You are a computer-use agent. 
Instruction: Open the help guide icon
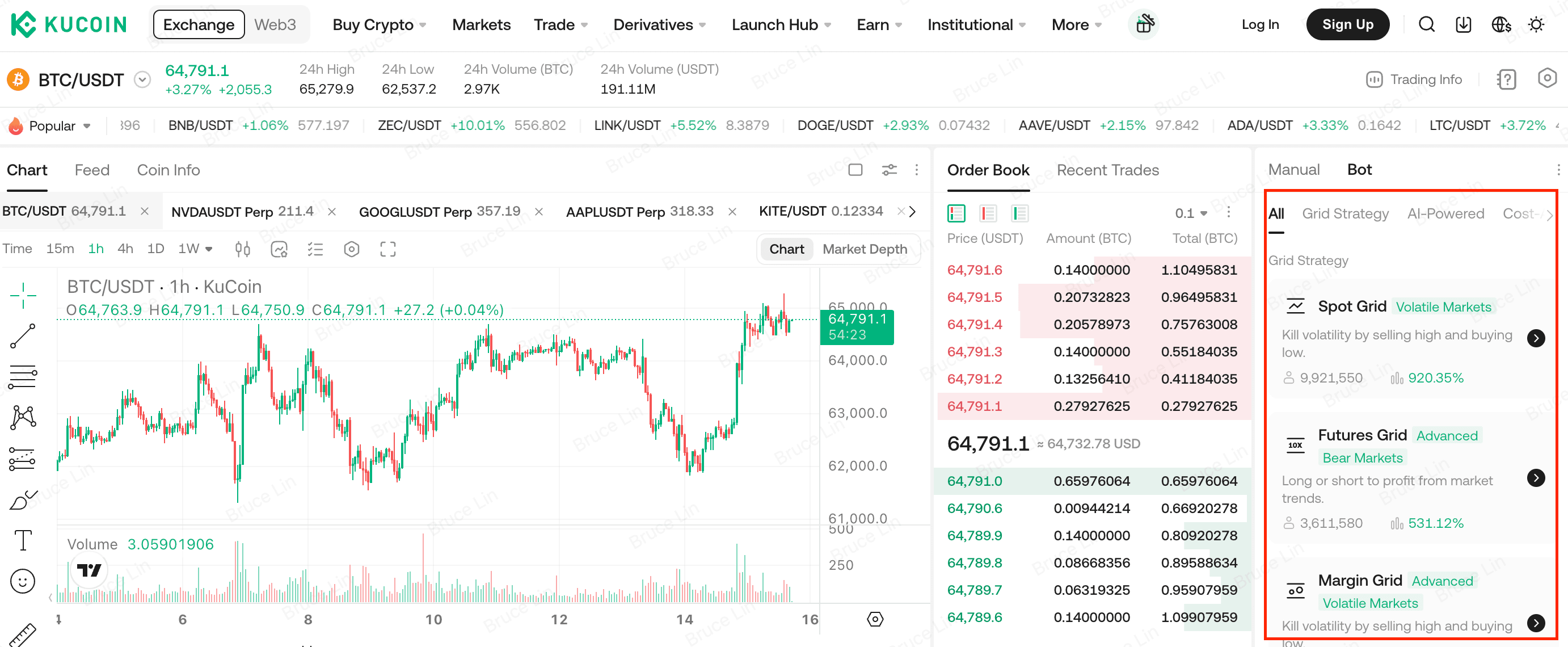1506,79
